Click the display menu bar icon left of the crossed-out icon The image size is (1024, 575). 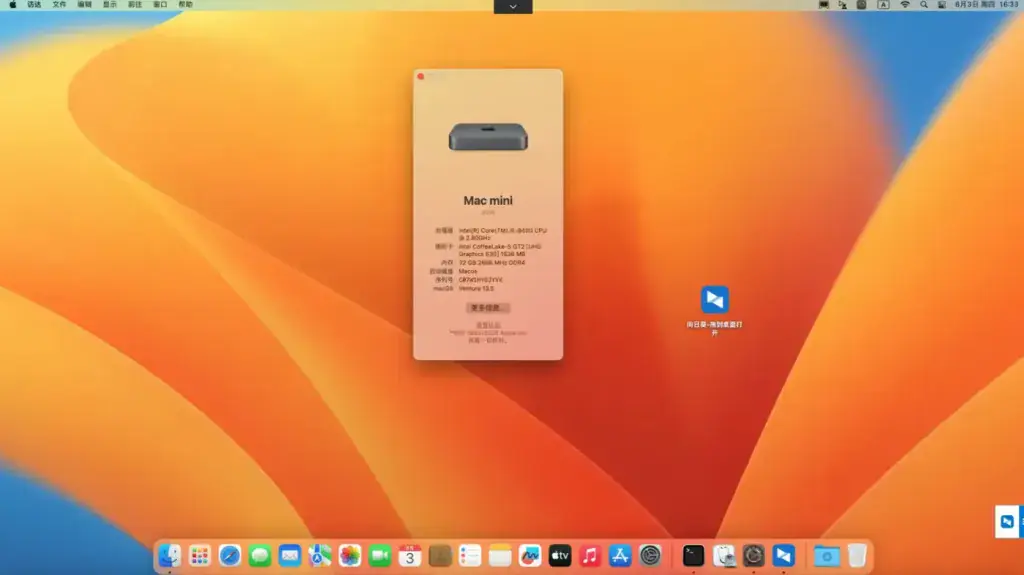point(824,5)
